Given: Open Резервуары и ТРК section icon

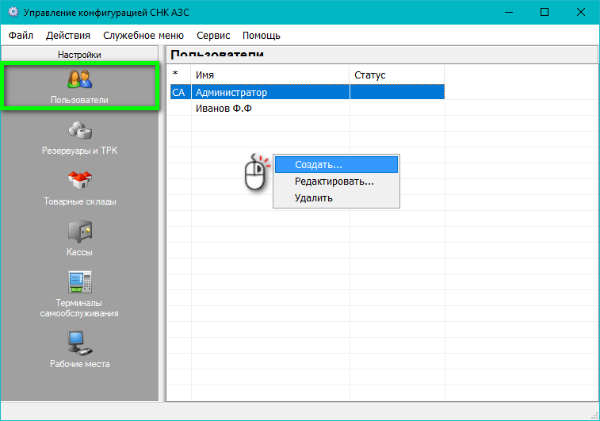Looking at the screenshot, I should [80, 130].
